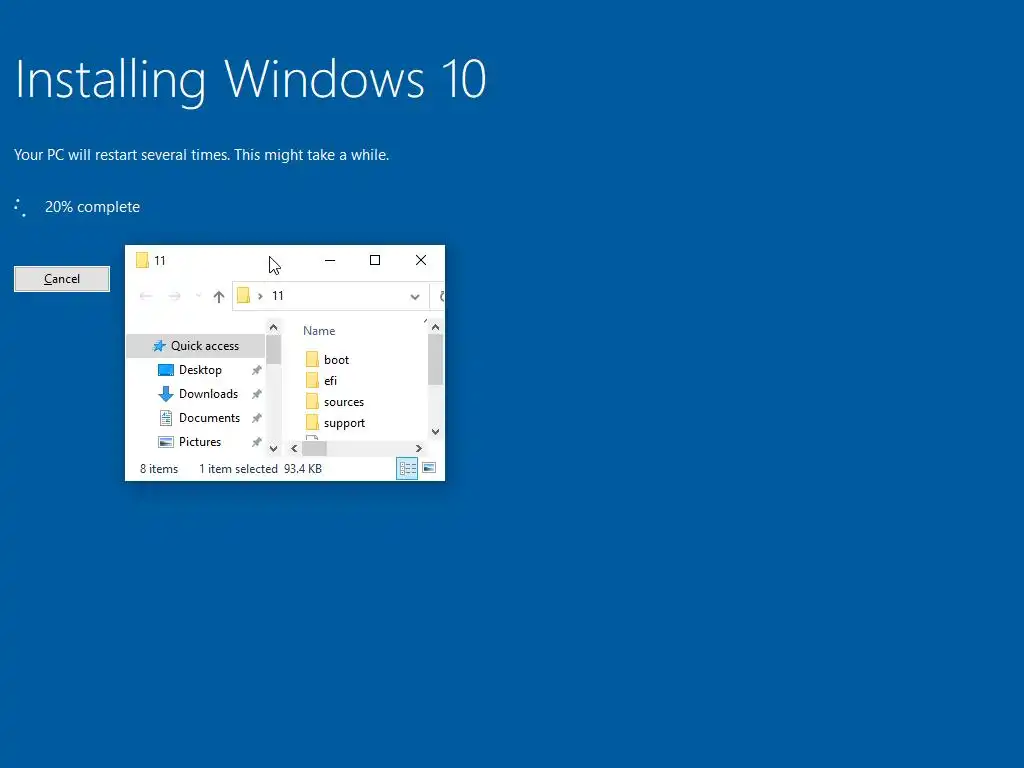Maximize the 11 folder window
The width and height of the screenshot is (1024, 768).
(375, 260)
